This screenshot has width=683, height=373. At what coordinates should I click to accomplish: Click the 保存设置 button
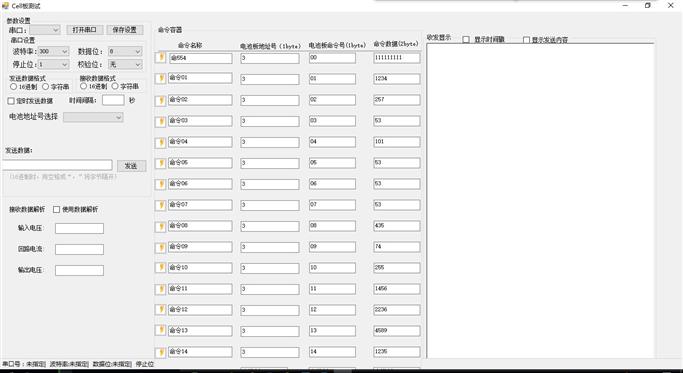coord(125,30)
